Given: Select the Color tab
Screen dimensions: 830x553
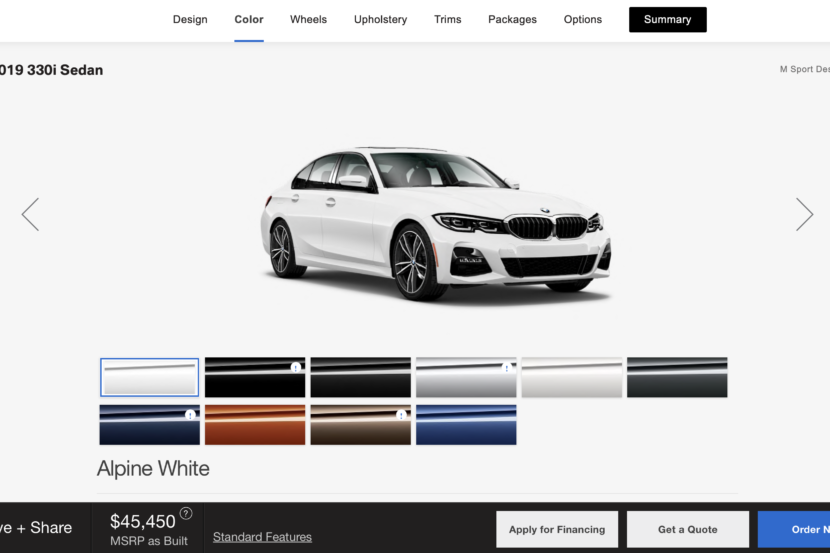Looking at the screenshot, I should pyautogui.click(x=249, y=20).
